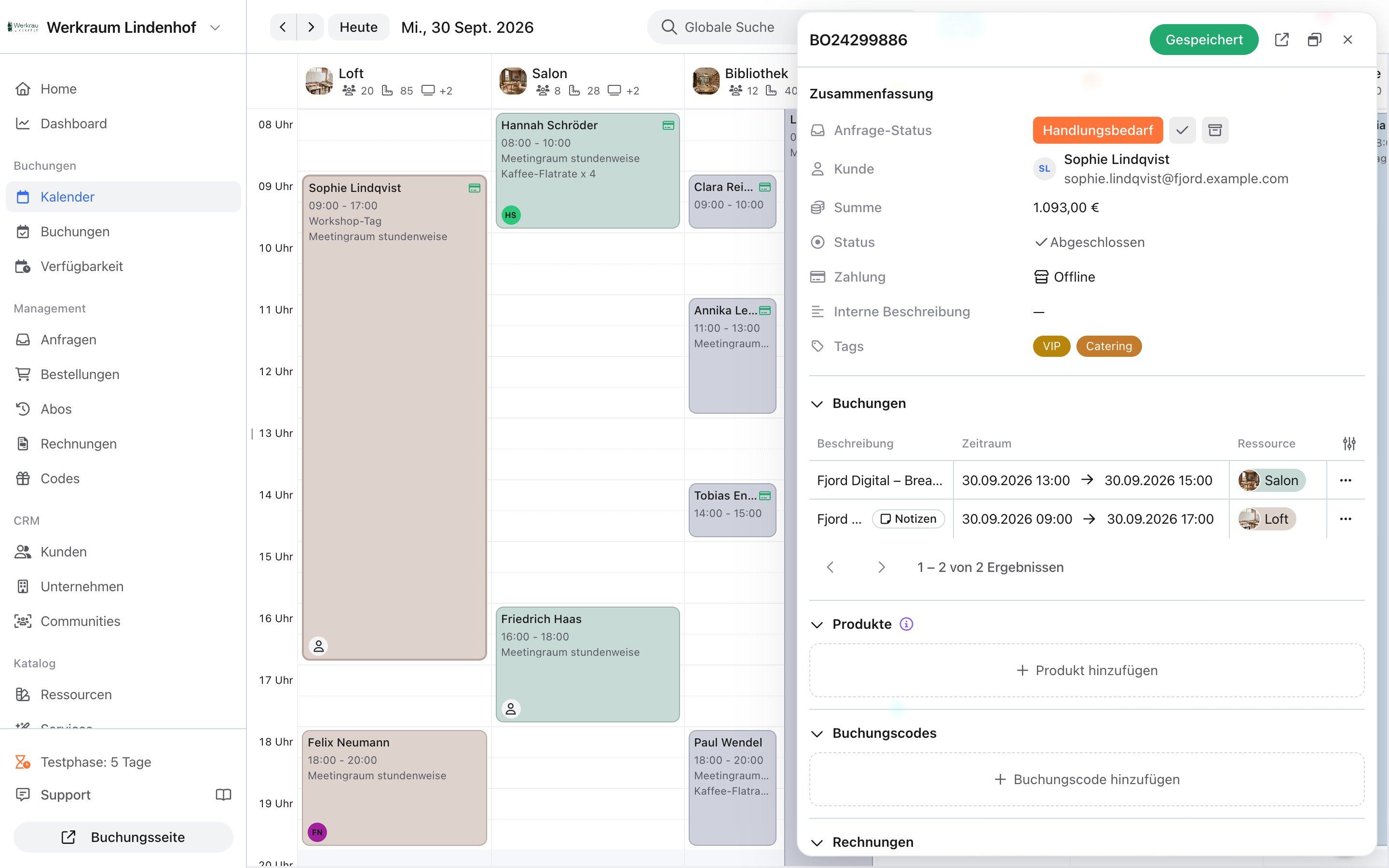Archive the request via archive icon
The image size is (1389, 868).
click(1215, 130)
